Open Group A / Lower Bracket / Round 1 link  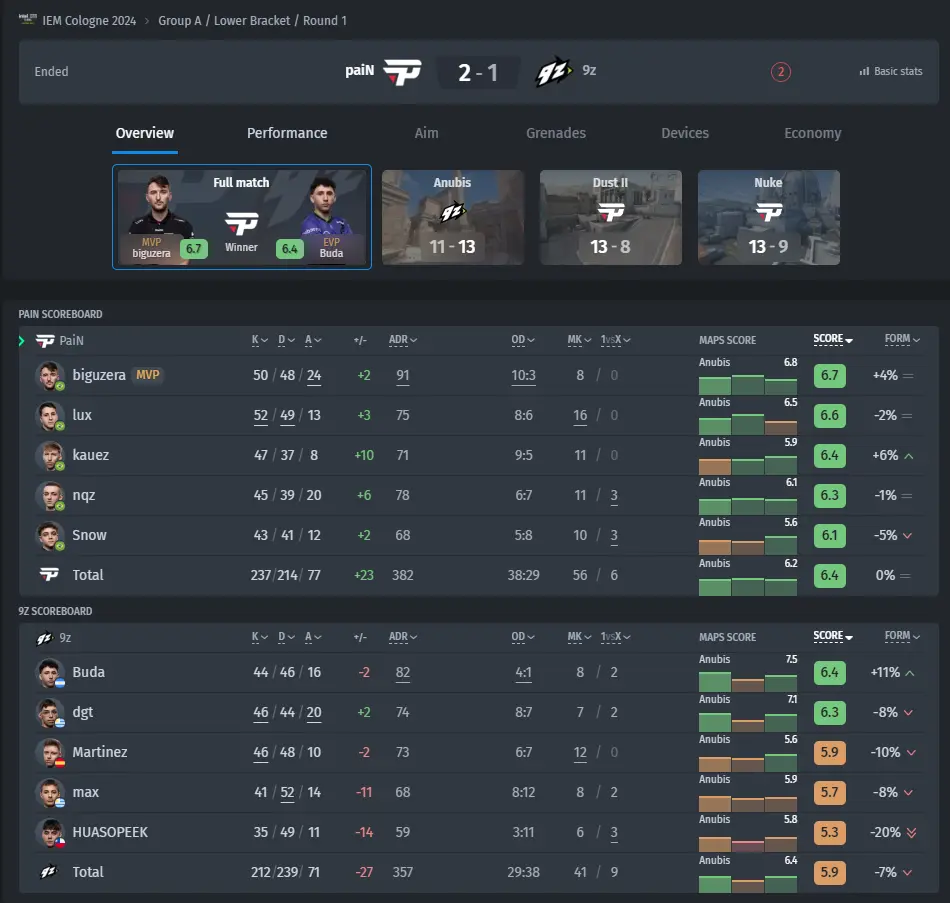pos(253,21)
